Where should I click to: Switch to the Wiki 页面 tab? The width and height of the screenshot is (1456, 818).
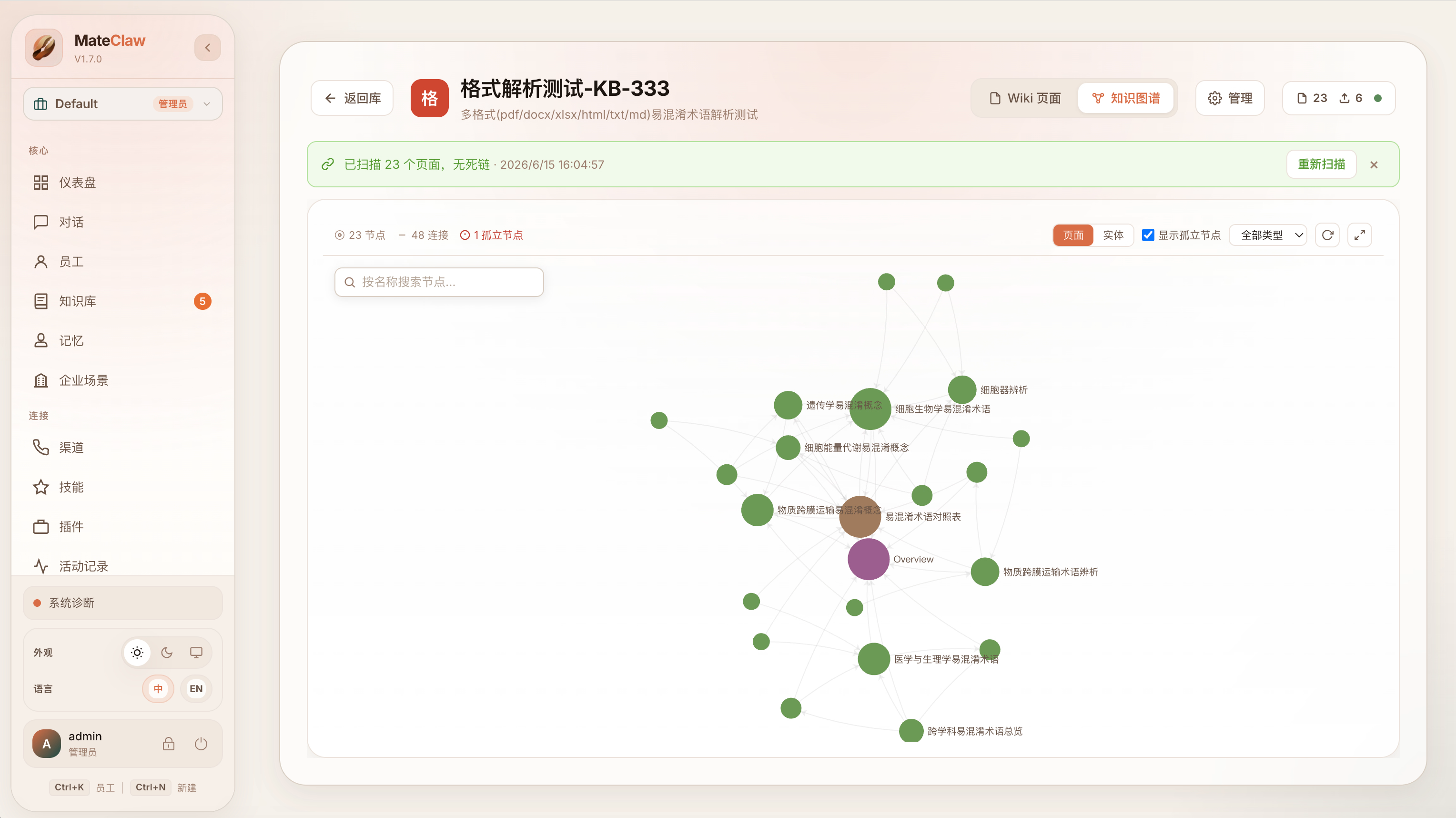pos(1025,98)
